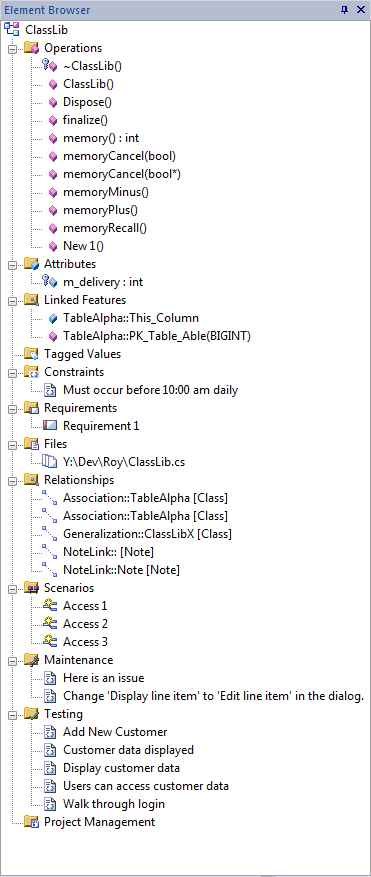
Task: Click the Attributes folder icon
Action: [x=31, y=264]
